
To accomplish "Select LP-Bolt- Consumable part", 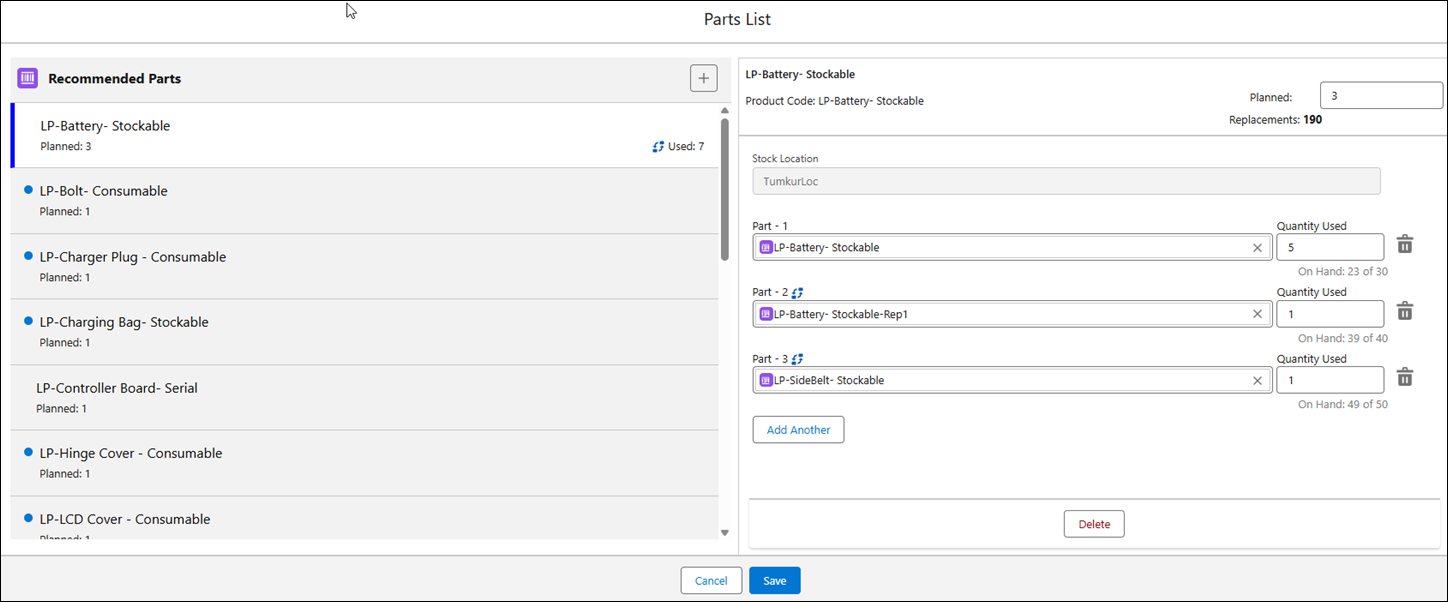I will pos(364,201).
